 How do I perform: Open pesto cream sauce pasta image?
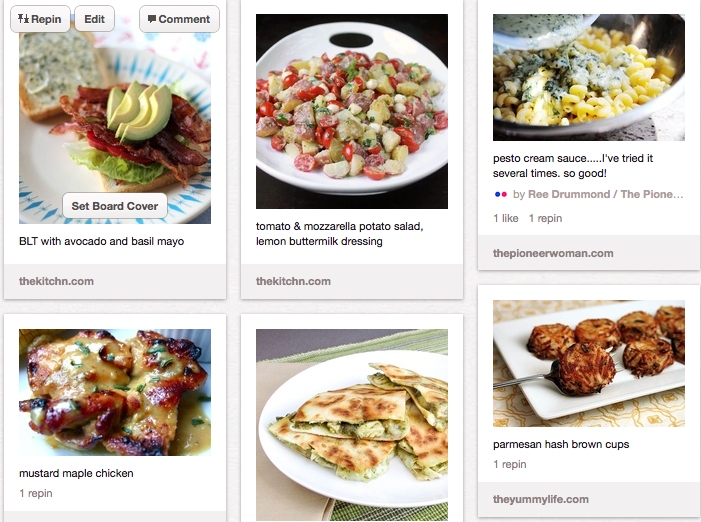point(589,77)
